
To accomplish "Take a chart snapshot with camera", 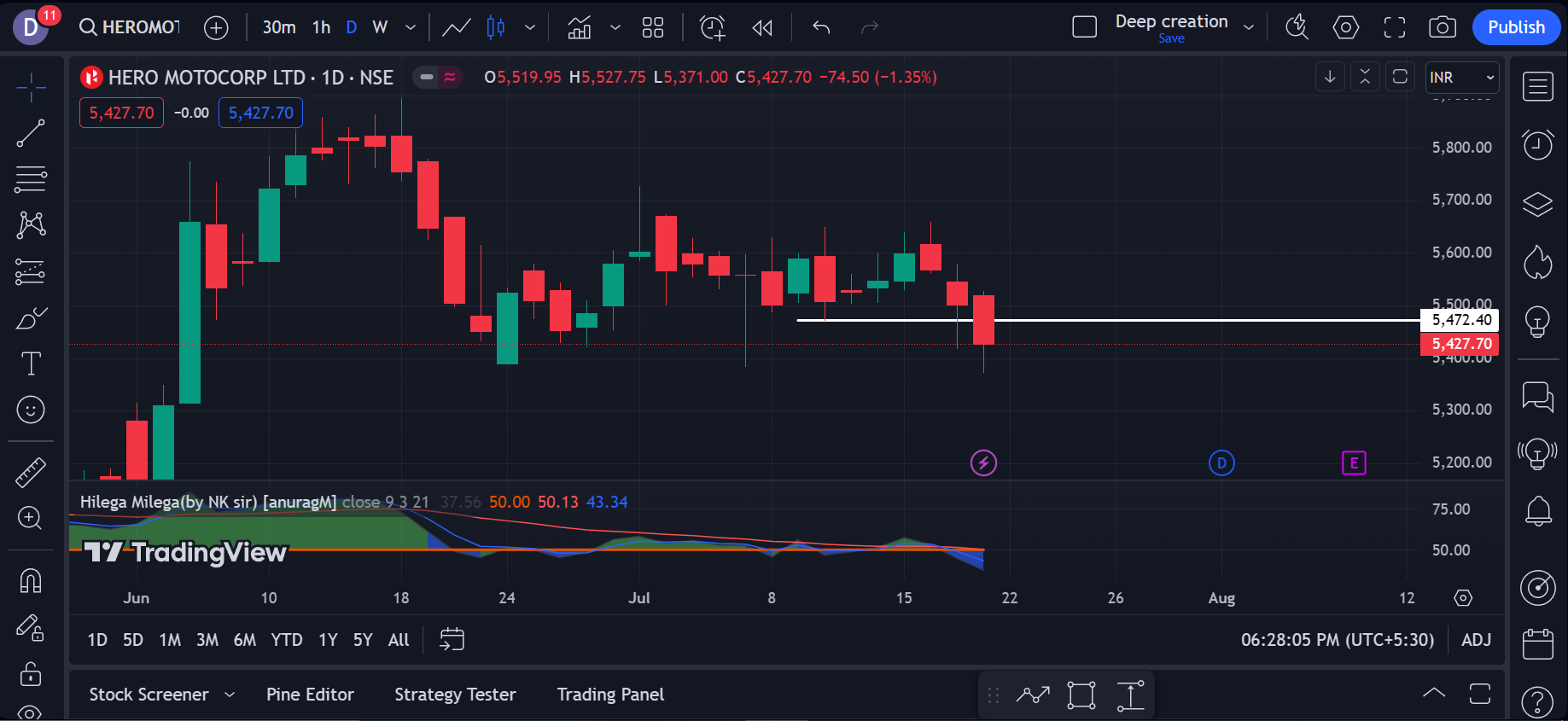I will coord(1443,27).
